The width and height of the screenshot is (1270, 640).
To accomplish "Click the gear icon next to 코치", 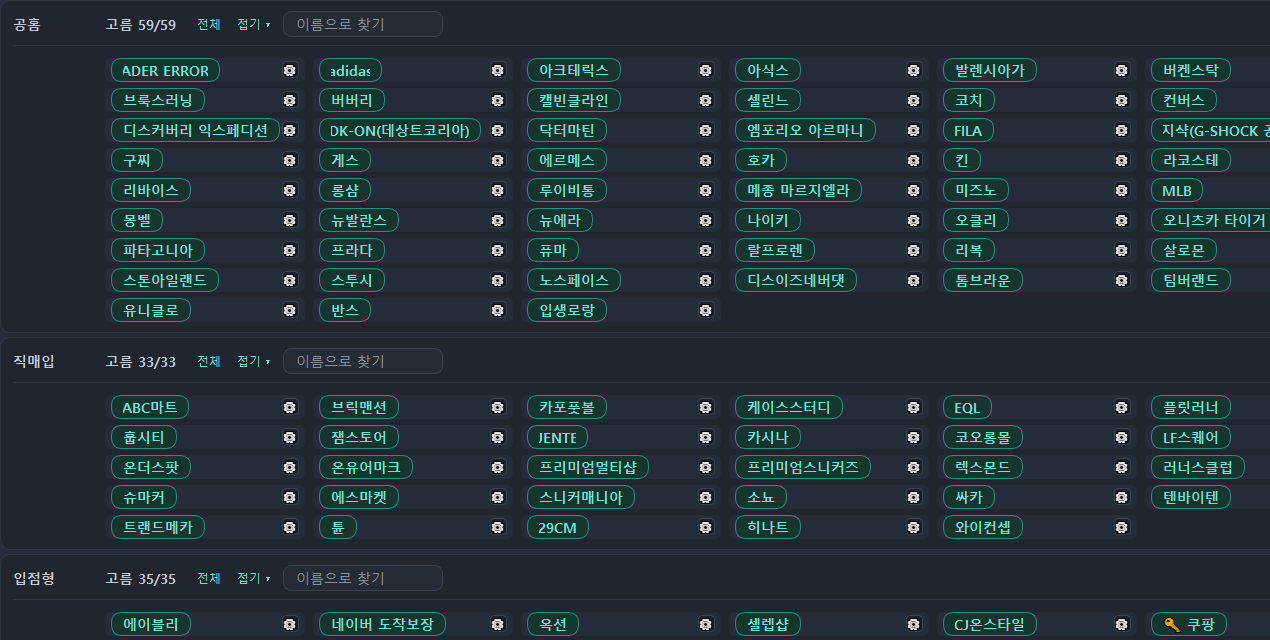I will coord(1122,100).
